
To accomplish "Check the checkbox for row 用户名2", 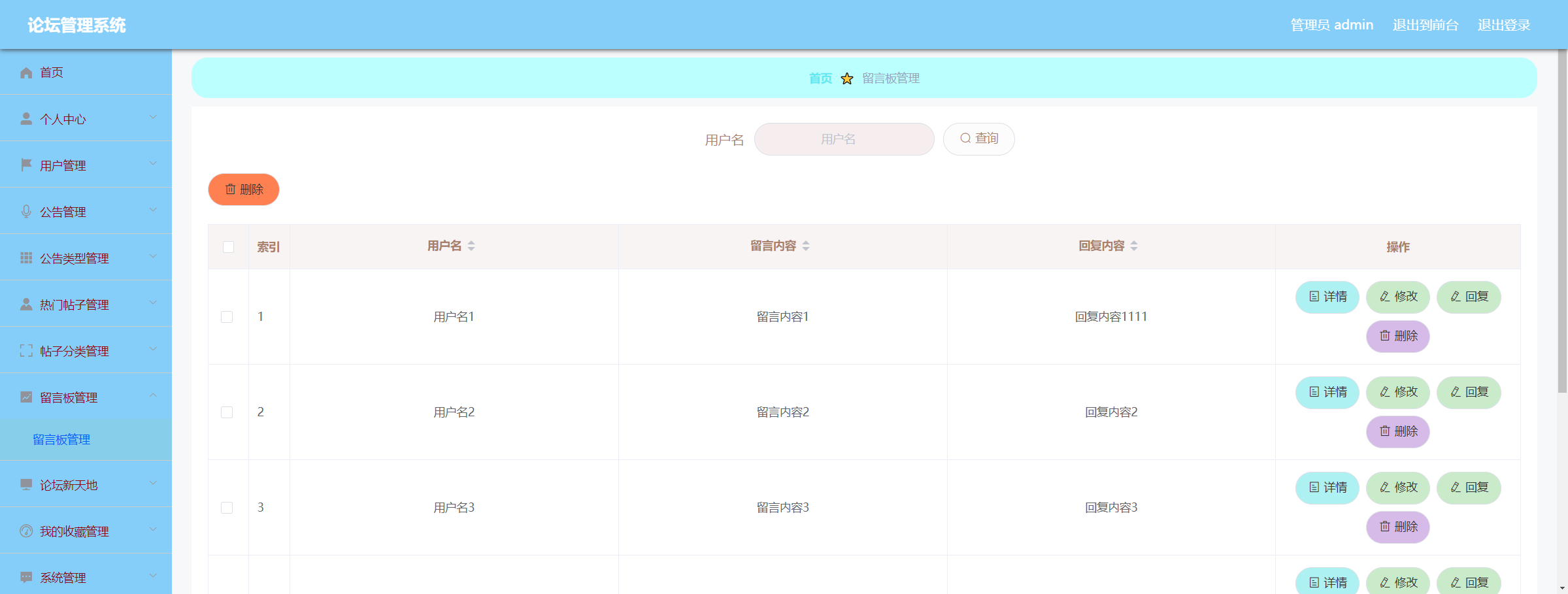I will point(227,412).
